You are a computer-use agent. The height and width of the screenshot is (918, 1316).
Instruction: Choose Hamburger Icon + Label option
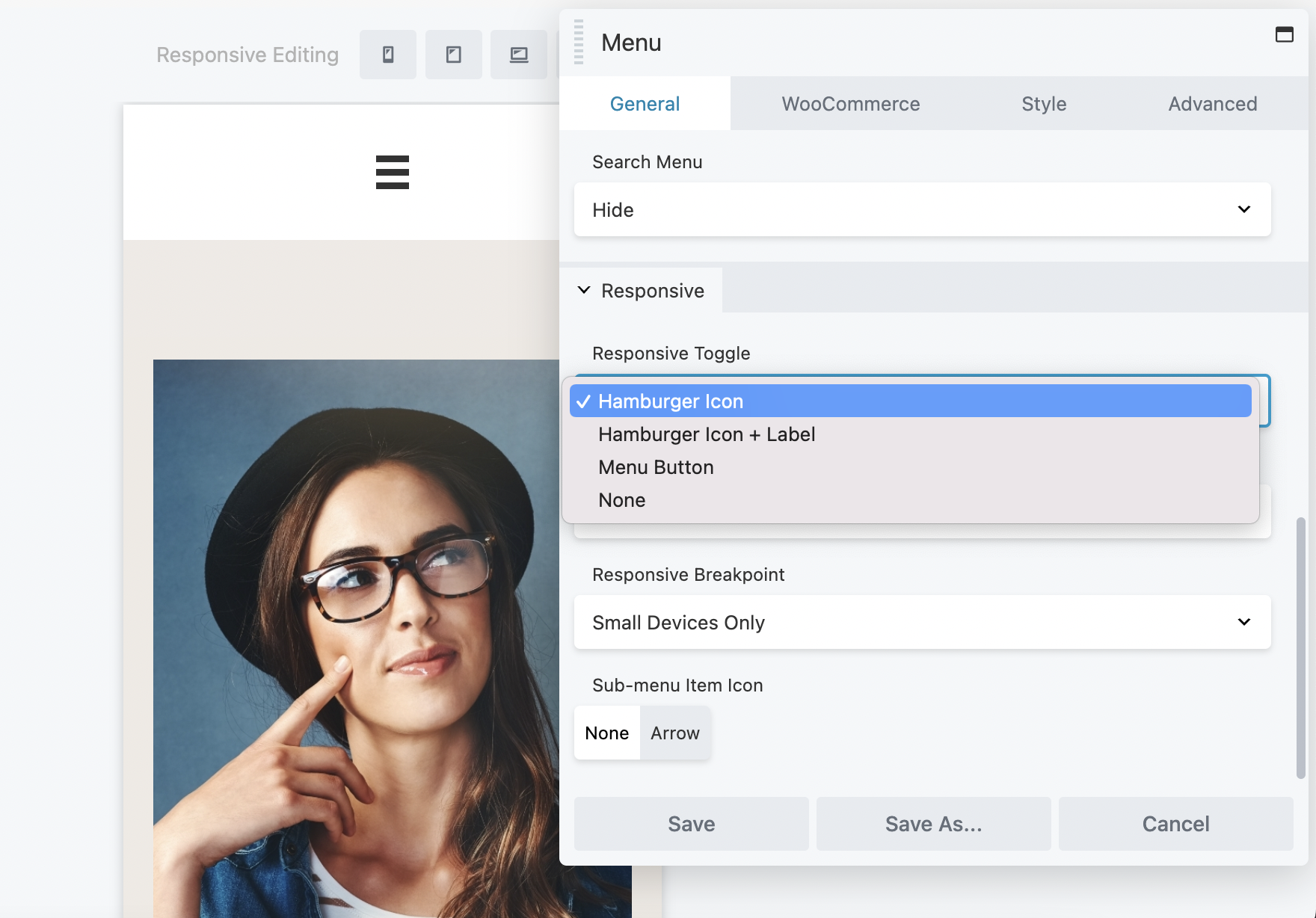pyautogui.click(x=706, y=434)
